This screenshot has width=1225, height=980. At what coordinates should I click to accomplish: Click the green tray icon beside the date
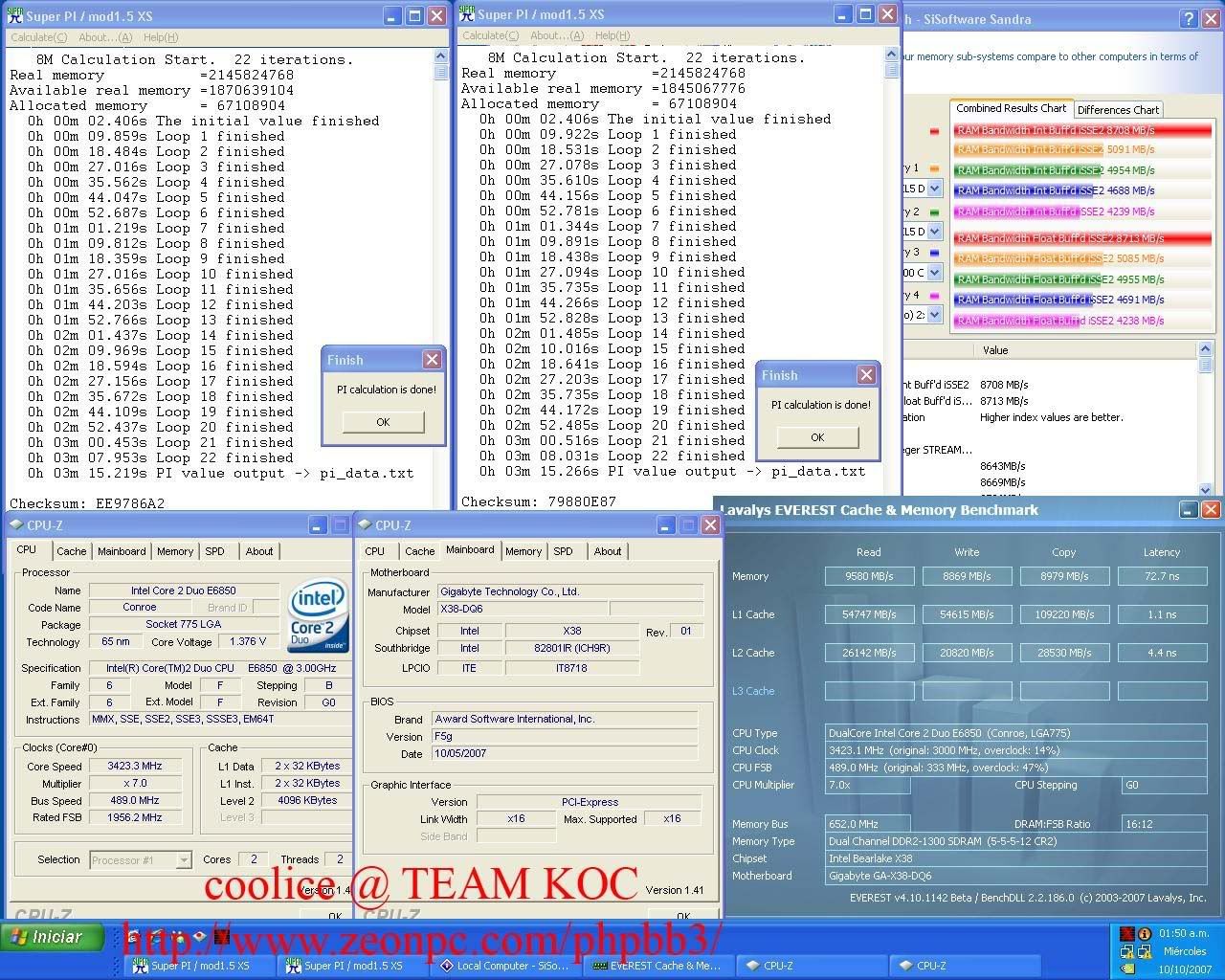(x=1127, y=969)
